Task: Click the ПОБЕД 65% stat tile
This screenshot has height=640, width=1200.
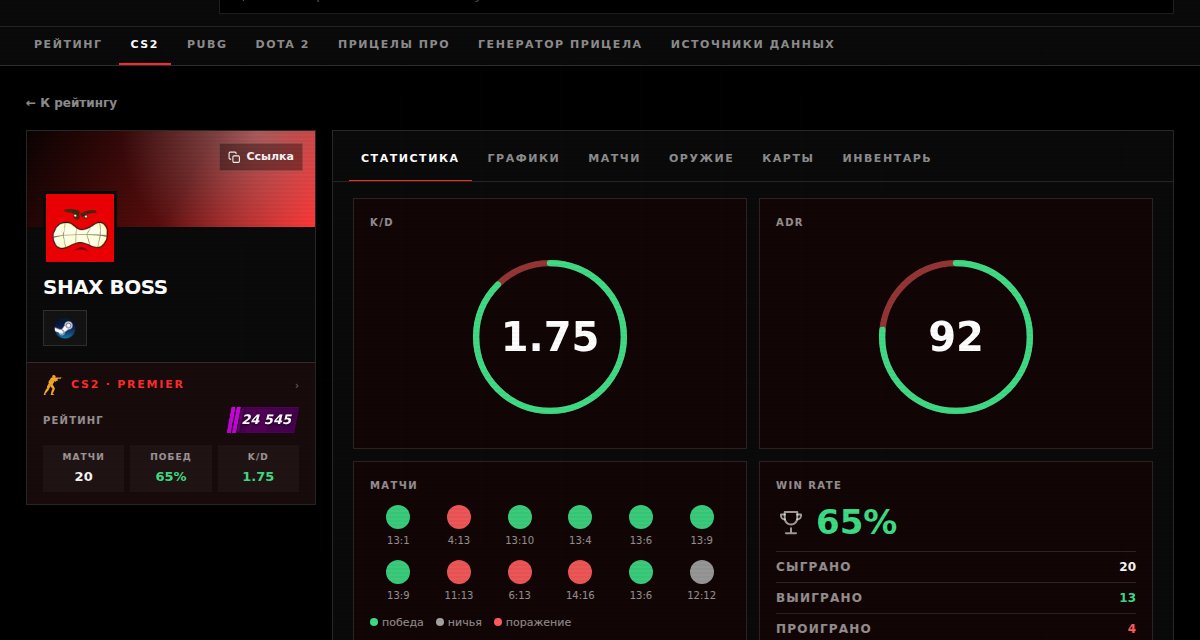Action: pos(171,468)
